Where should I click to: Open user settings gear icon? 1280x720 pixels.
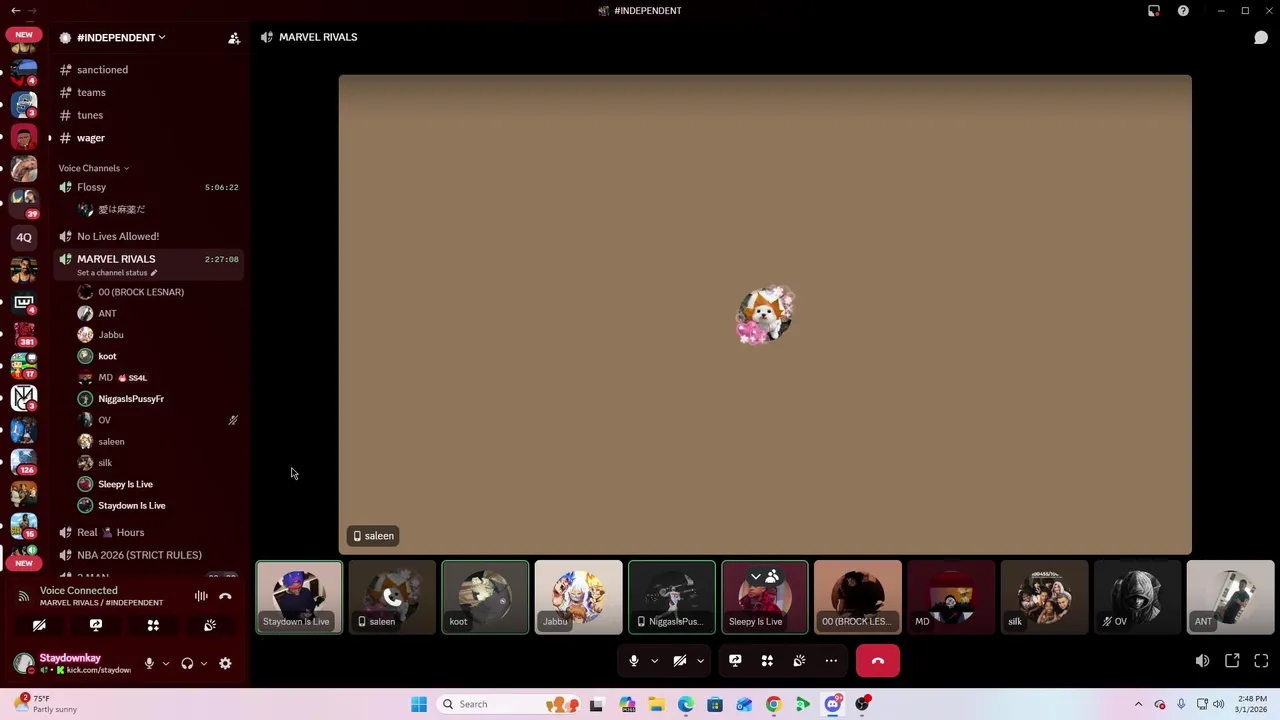pyautogui.click(x=225, y=663)
